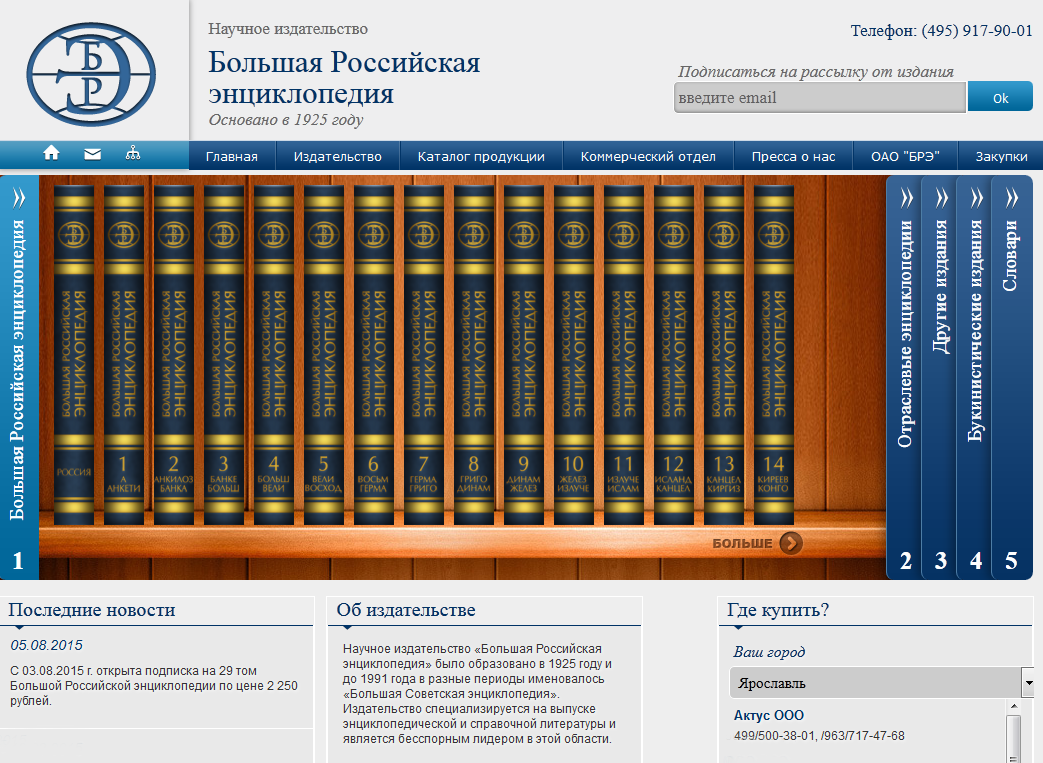This screenshot has height=763, width=1043.
Task: Select the Большая Российская энциклопедия side tab
Action: click(x=19, y=377)
